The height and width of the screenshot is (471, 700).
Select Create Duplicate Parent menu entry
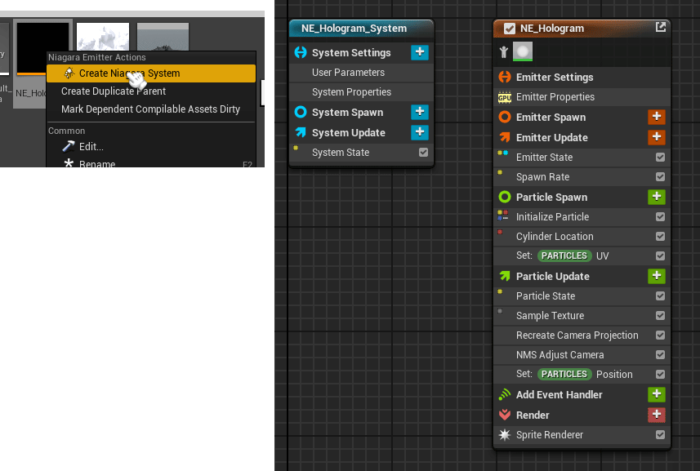tap(113, 91)
